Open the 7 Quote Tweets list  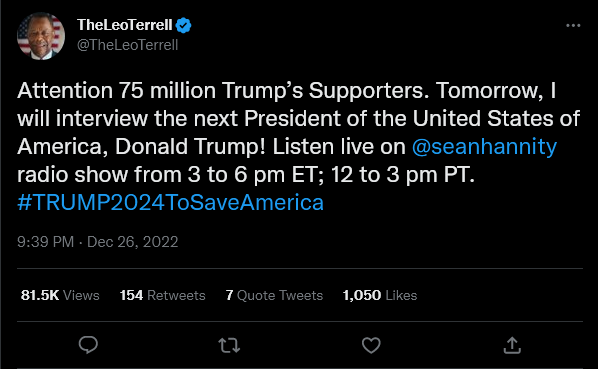pyautogui.click(x=274, y=295)
